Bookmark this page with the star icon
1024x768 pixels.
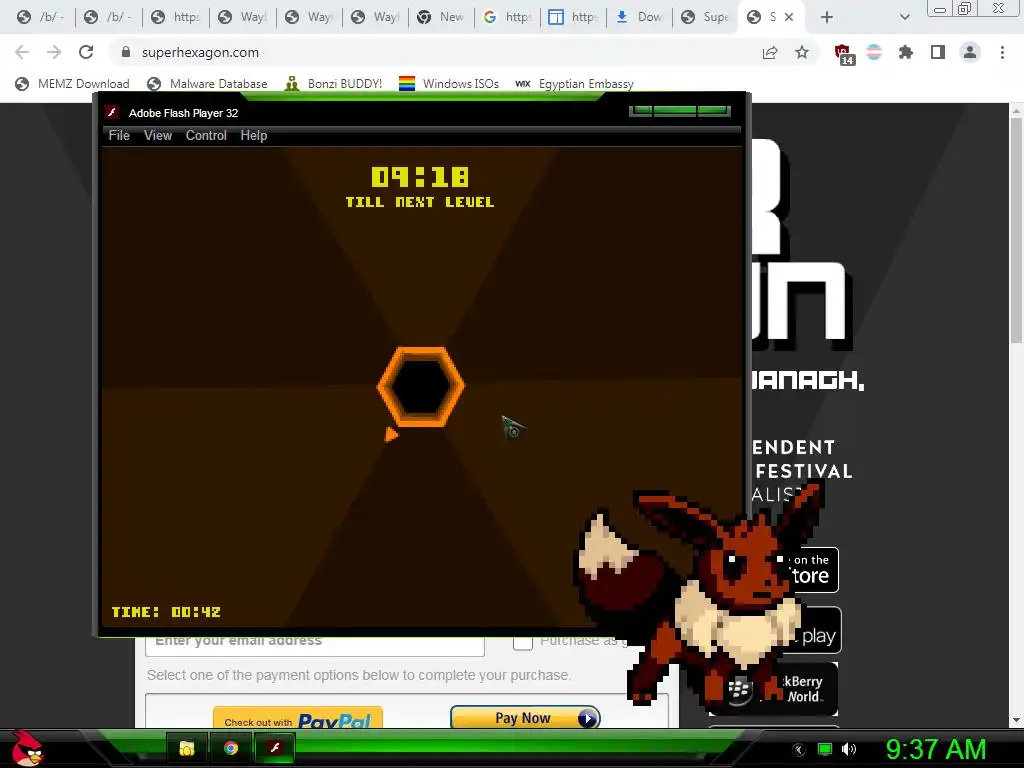[x=802, y=52]
